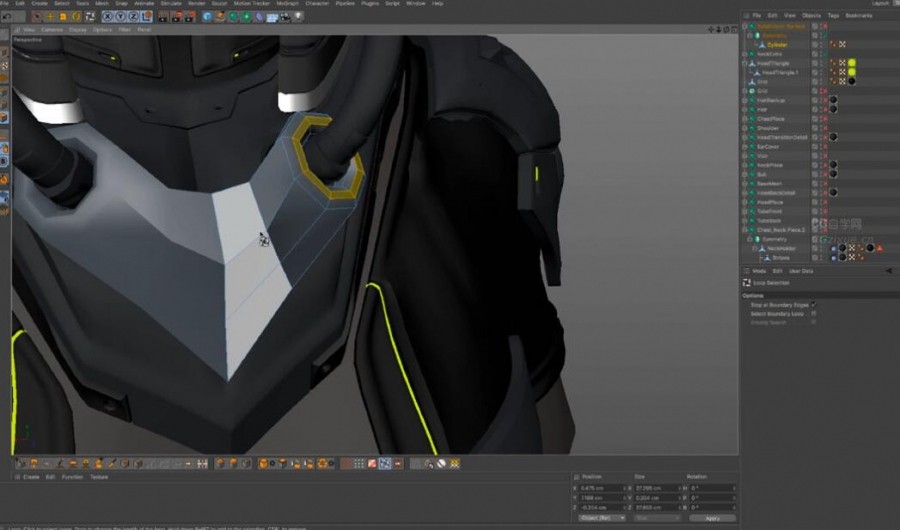Image resolution: width=900 pixels, height=530 pixels.
Task: Click the Apply button in coordinates panel
Action: tap(712, 518)
